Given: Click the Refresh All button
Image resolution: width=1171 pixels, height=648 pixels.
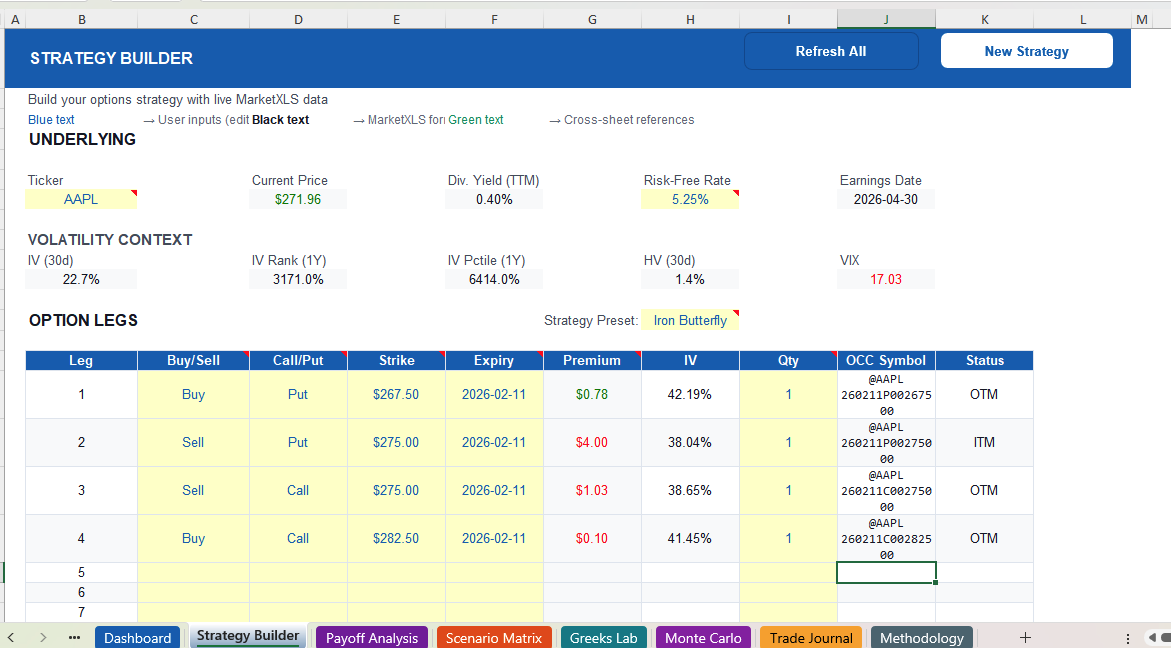Looking at the screenshot, I should pyautogui.click(x=831, y=50).
